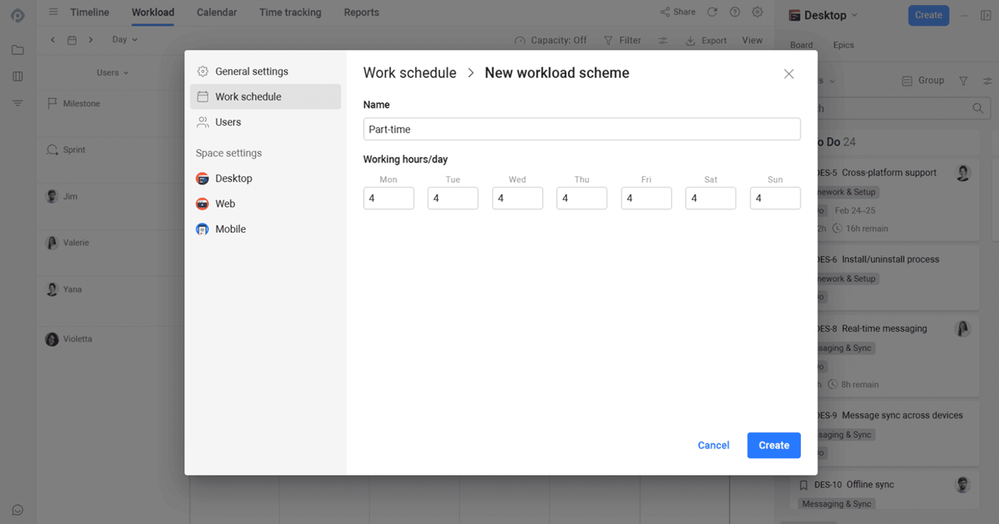Click the Sat working hours field

click(x=710, y=198)
